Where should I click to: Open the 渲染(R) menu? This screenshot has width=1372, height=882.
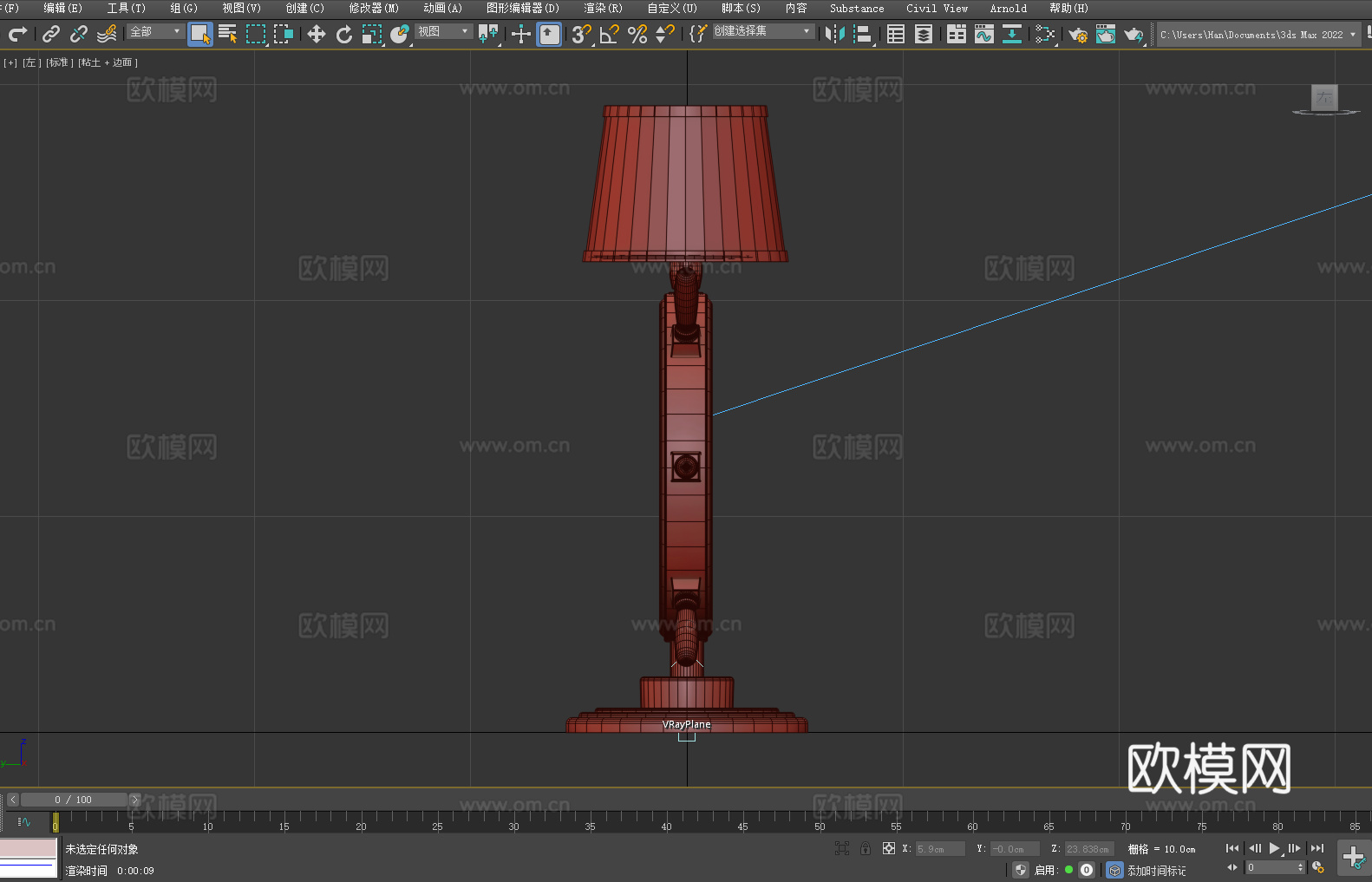(603, 8)
